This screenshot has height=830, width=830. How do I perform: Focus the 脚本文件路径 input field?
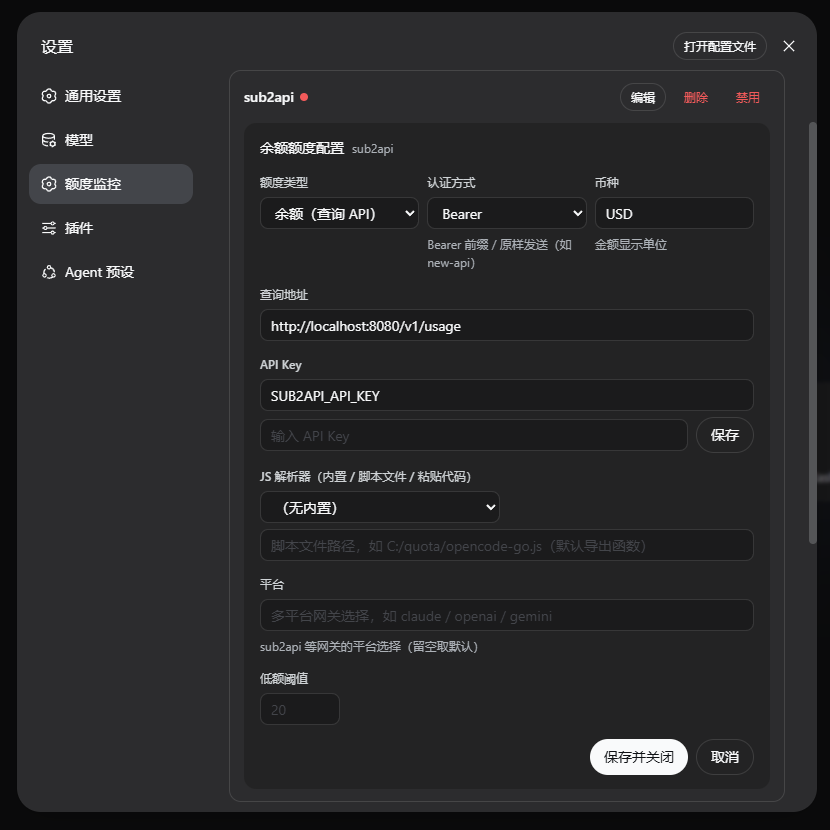(x=507, y=545)
